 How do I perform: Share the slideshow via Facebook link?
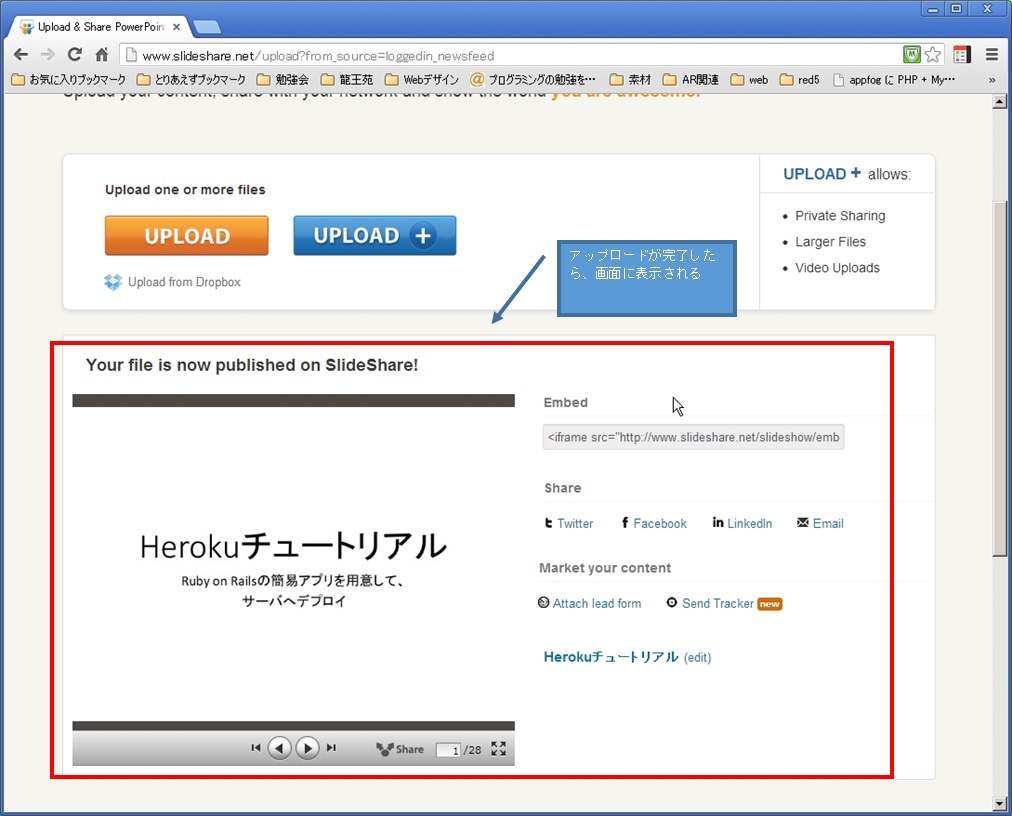click(660, 524)
